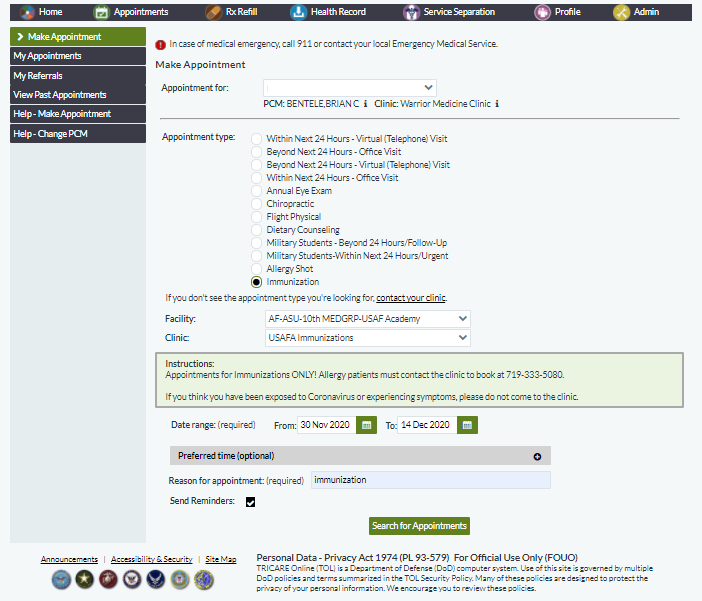The width and height of the screenshot is (702, 601).
Task: Select the Immunization radio button
Action: [x=256, y=282]
